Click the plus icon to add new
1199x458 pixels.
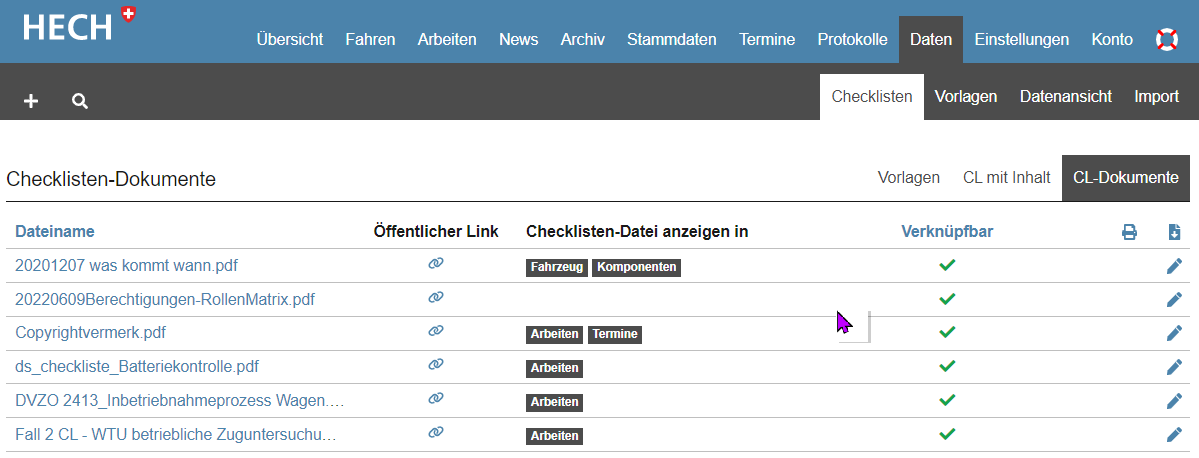click(31, 101)
